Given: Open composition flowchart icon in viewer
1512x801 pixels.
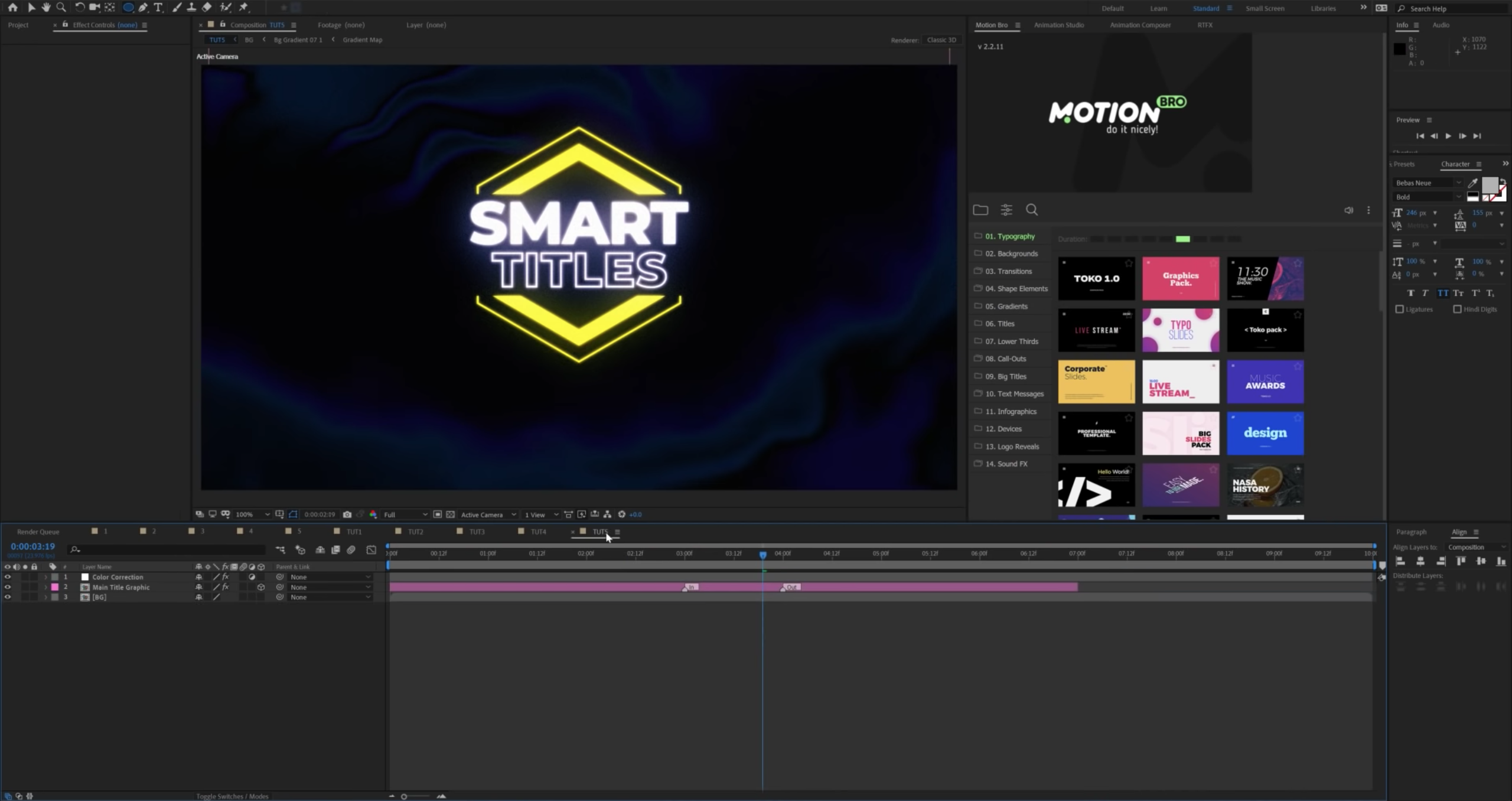Looking at the screenshot, I should pyautogui.click(x=607, y=515).
